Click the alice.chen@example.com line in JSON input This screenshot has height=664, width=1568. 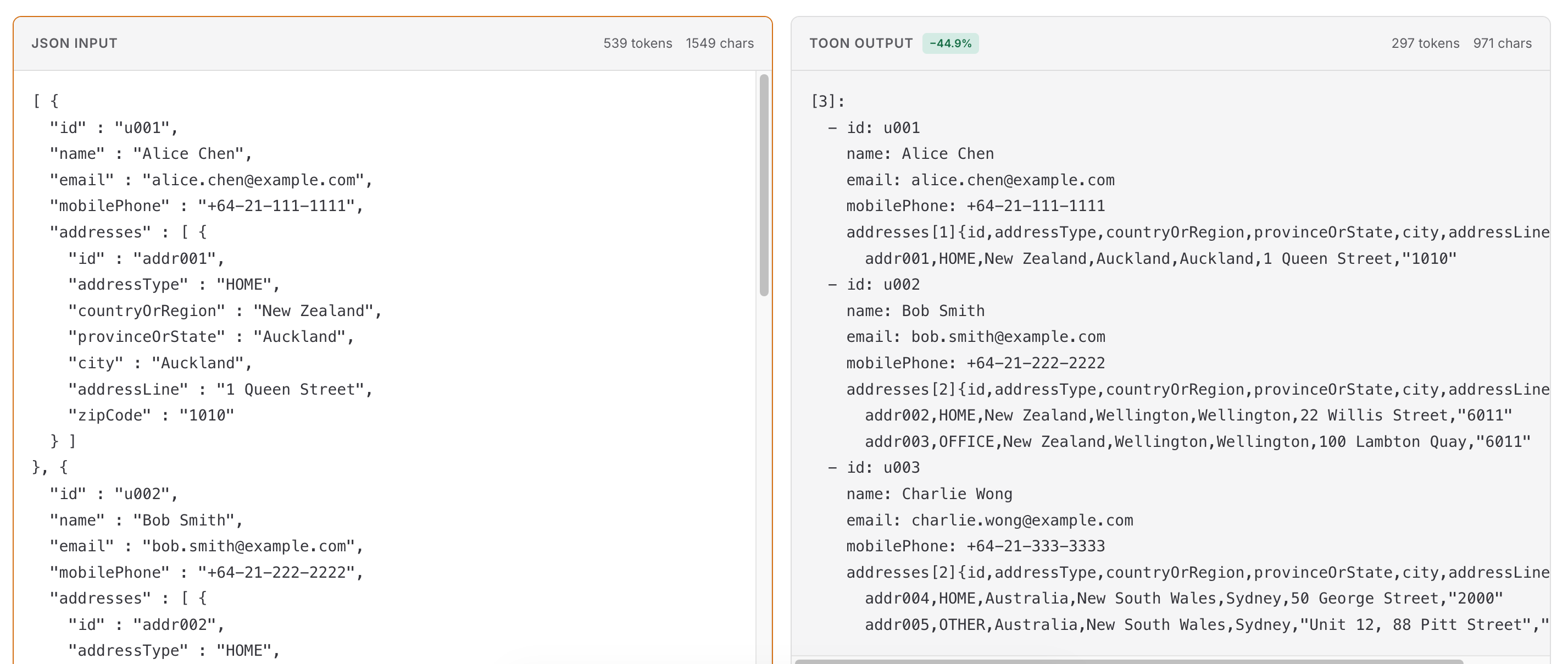[210, 180]
